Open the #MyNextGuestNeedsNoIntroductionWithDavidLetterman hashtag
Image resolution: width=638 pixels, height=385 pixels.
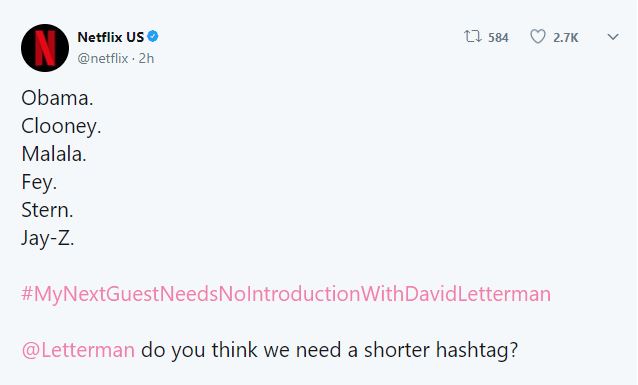click(286, 294)
